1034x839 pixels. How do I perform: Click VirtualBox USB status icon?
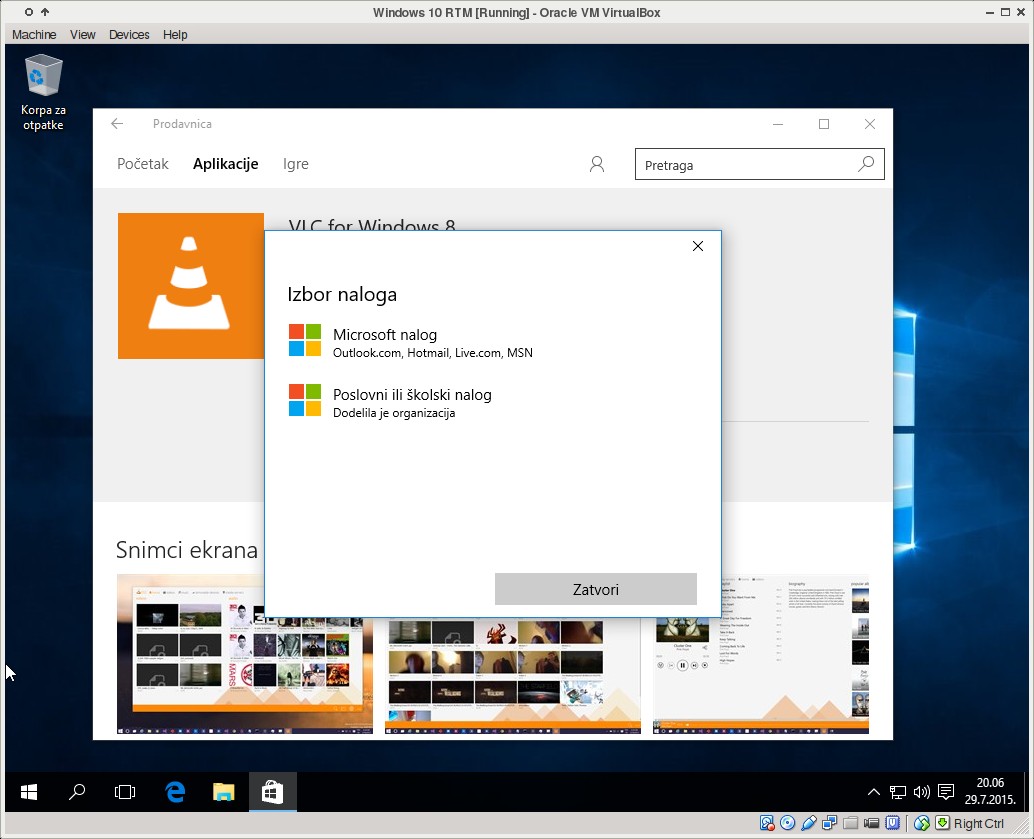(x=808, y=823)
